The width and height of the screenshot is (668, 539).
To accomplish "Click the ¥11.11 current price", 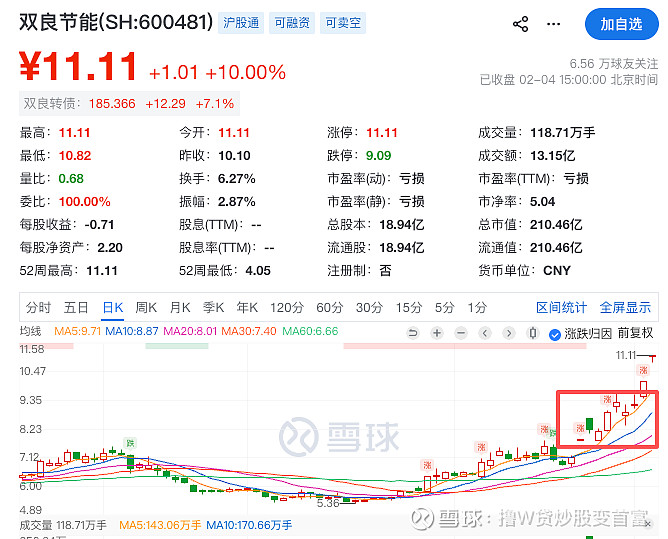I will click(x=78, y=66).
